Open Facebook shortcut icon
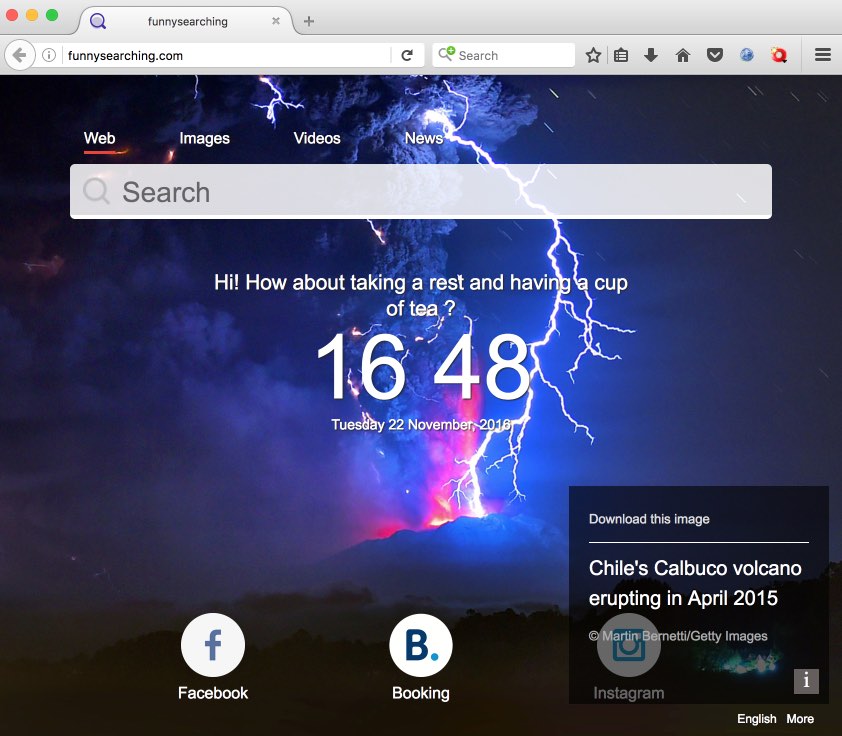This screenshot has height=736, width=842. pos(213,646)
